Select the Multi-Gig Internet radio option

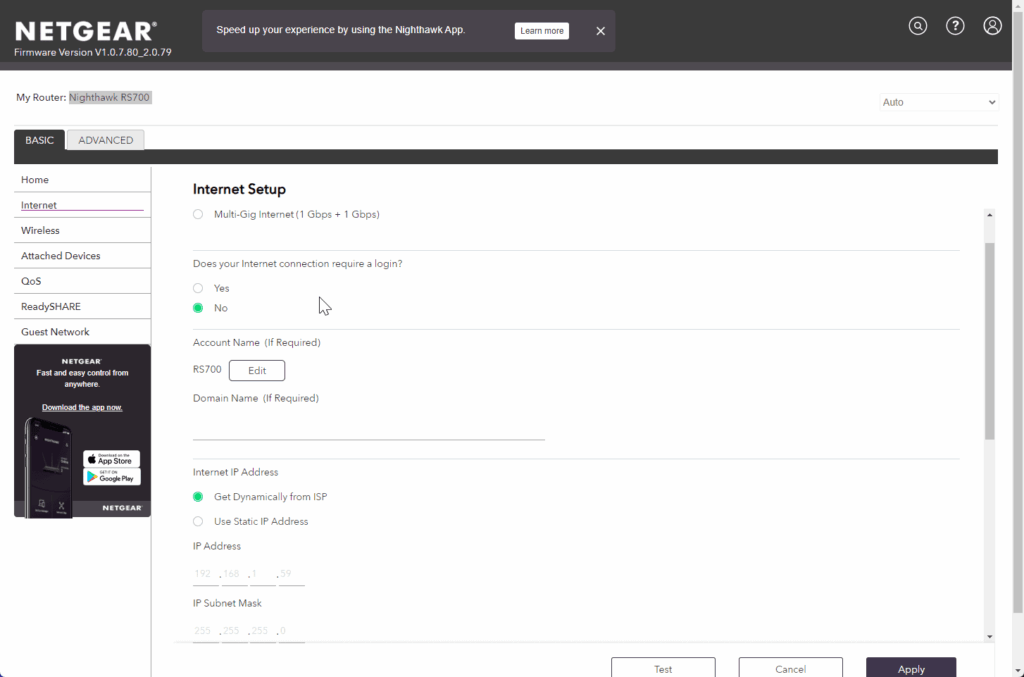(198, 214)
